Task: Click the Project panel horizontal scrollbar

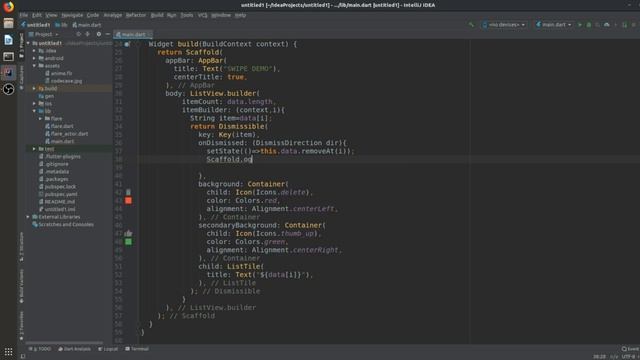Action: tap(64, 343)
